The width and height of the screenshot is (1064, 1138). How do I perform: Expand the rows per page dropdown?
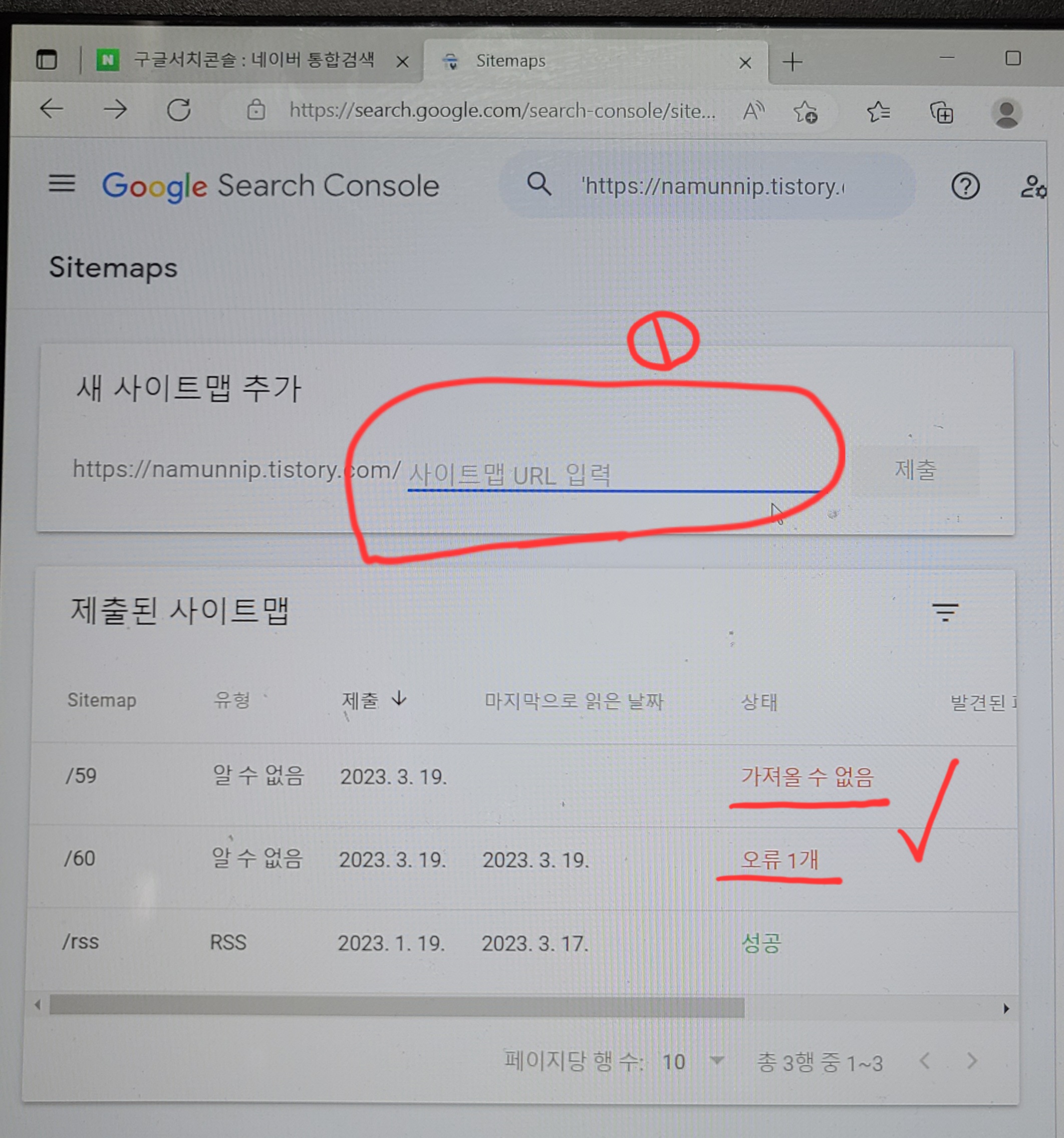pyautogui.click(x=716, y=1061)
